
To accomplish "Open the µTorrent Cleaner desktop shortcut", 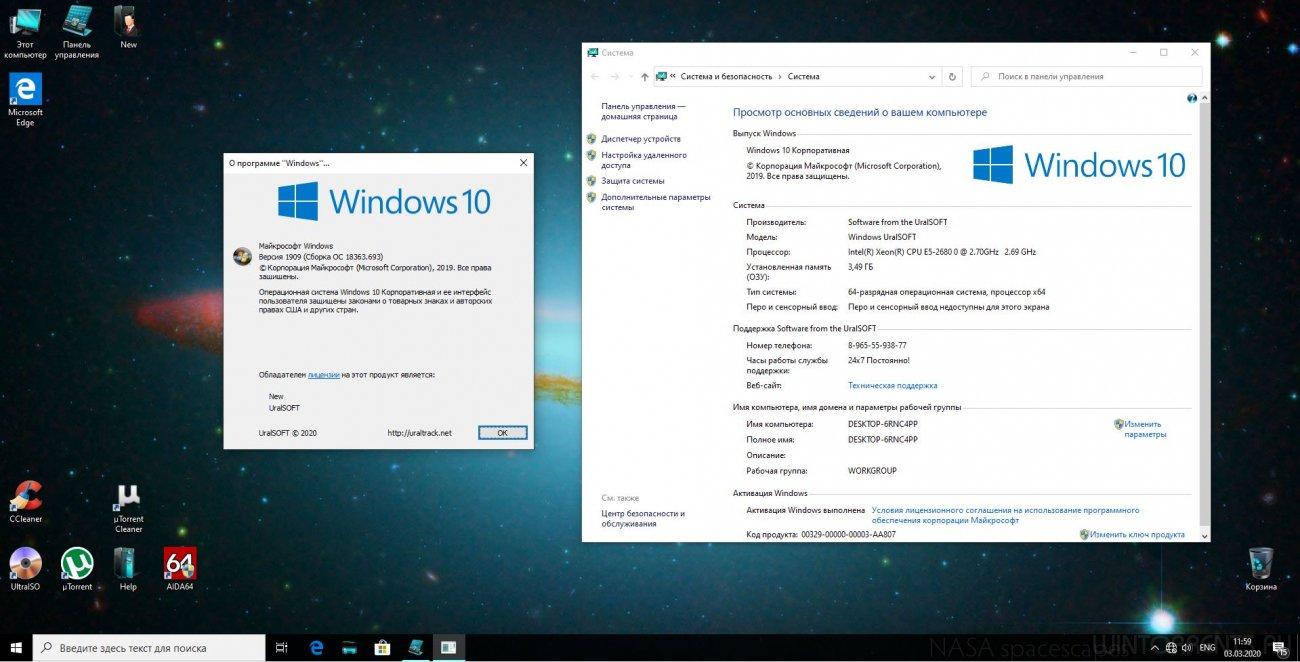I will click(x=128, y=507).
